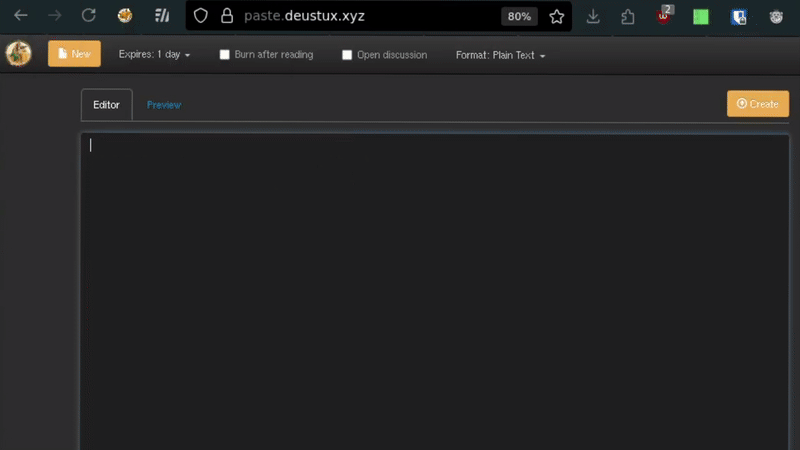
Task: Enable Burn after reading checkbox
Action: (x=224, y=55)
